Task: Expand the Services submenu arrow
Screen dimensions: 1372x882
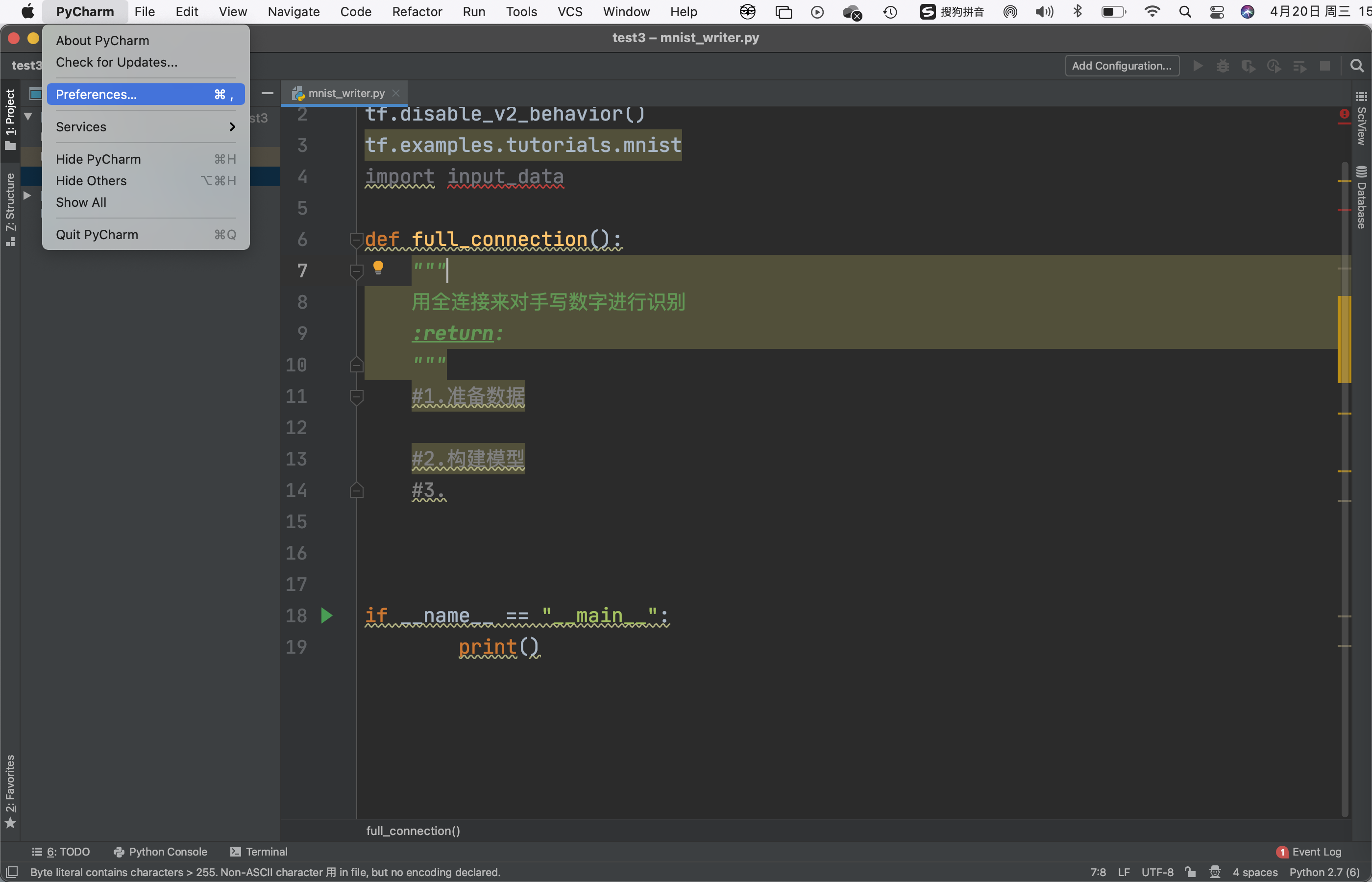Action: tap(232, 126)
